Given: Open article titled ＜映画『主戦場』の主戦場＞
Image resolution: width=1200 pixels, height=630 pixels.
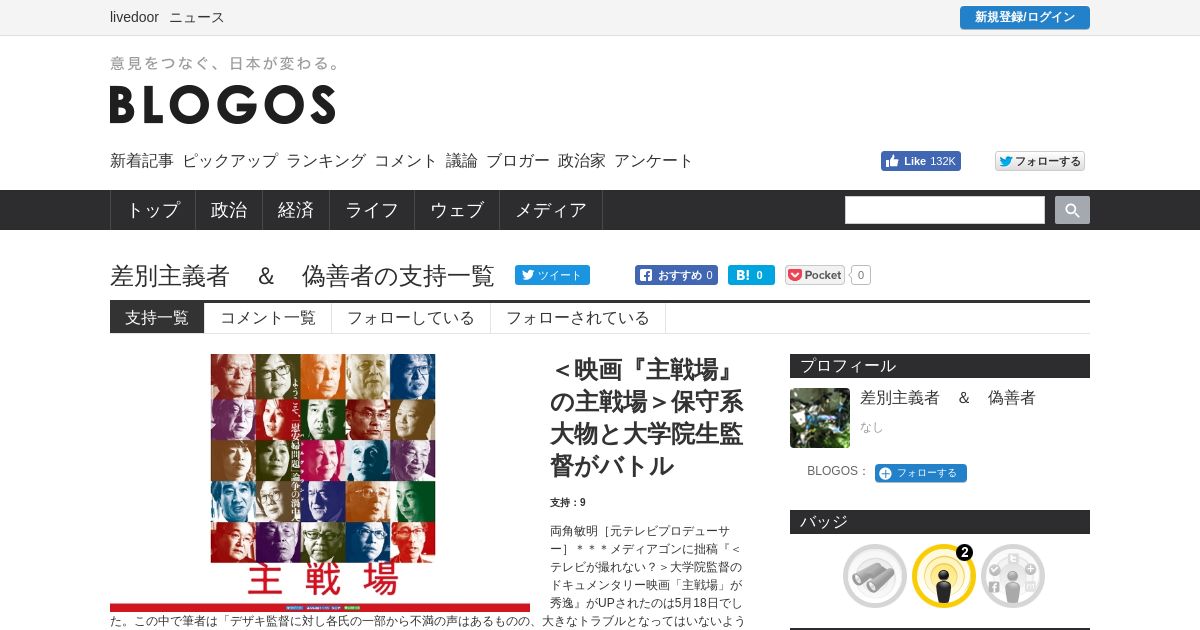Looking at the screenshot, I should (x=647, y=417).
